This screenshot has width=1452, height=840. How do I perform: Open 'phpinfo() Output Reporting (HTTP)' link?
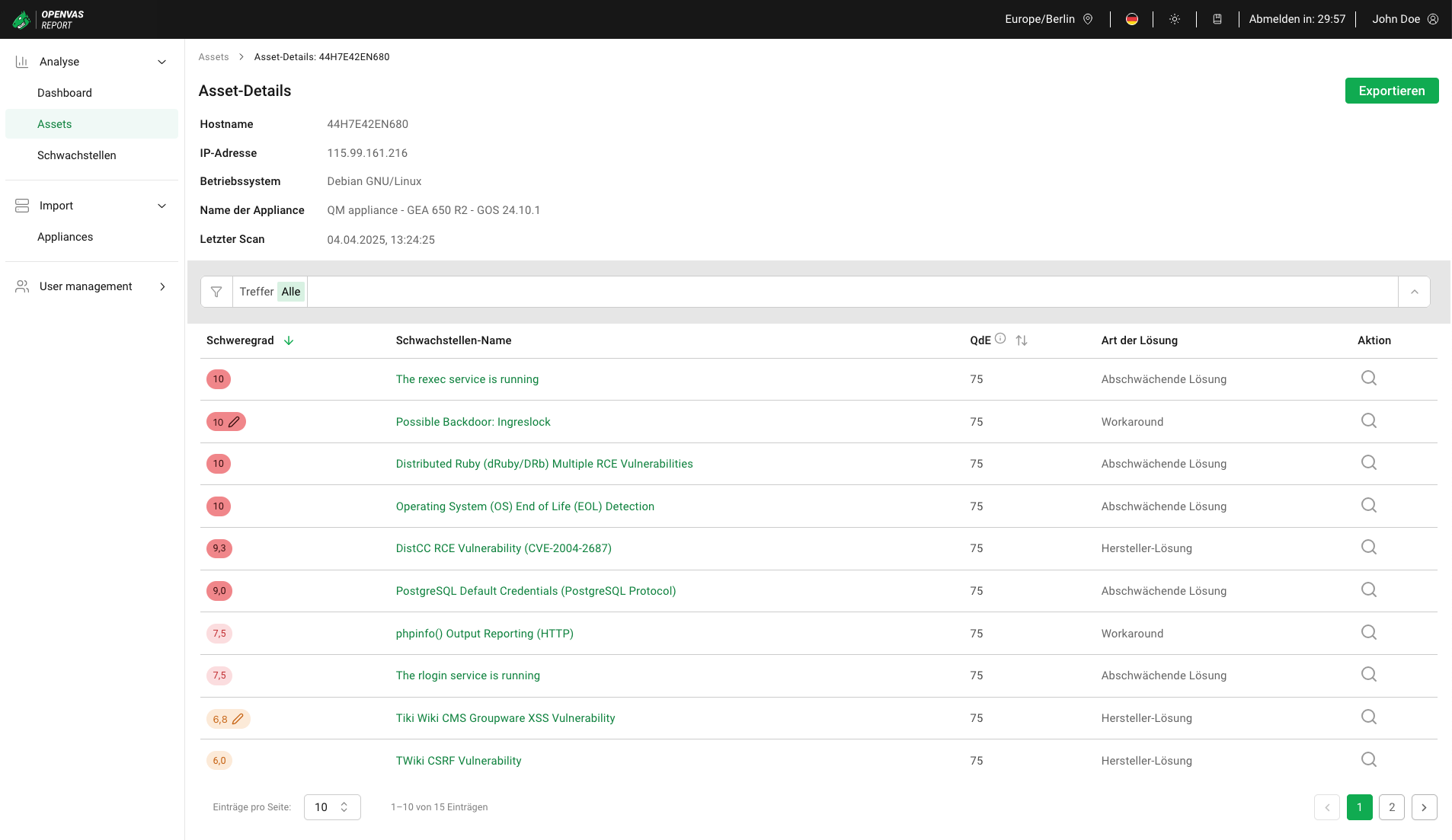pos(485,634)
